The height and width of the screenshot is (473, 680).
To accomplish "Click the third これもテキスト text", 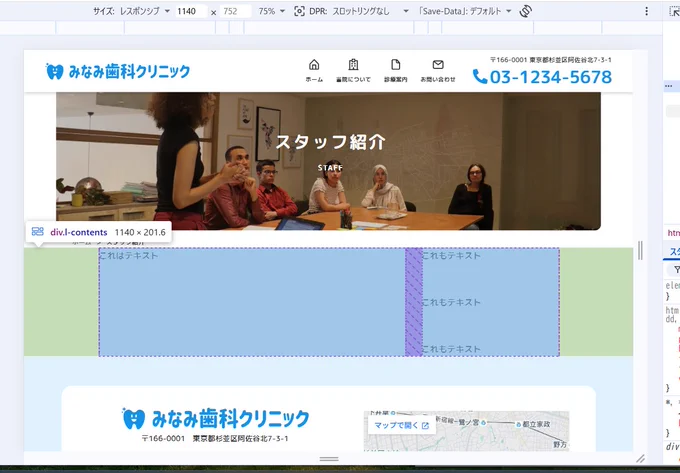I will click(x=451, y=349).
